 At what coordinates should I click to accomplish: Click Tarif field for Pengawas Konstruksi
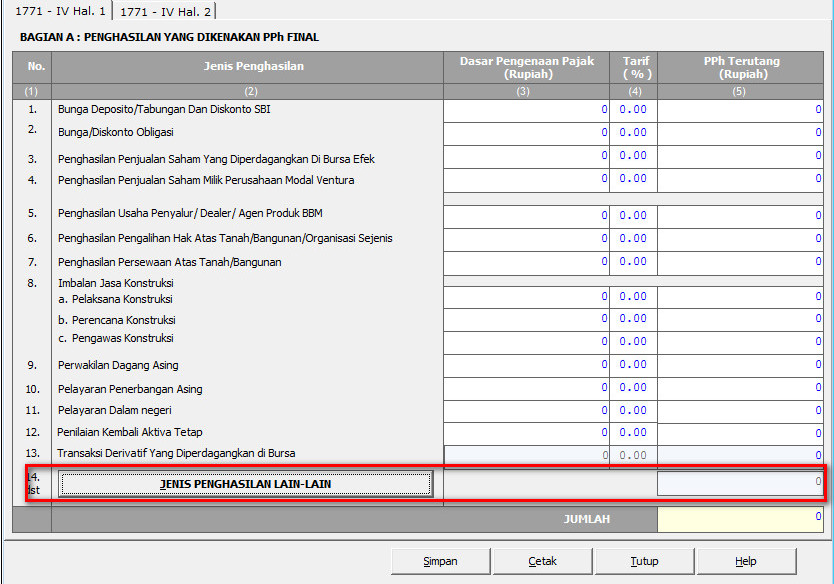633,343
